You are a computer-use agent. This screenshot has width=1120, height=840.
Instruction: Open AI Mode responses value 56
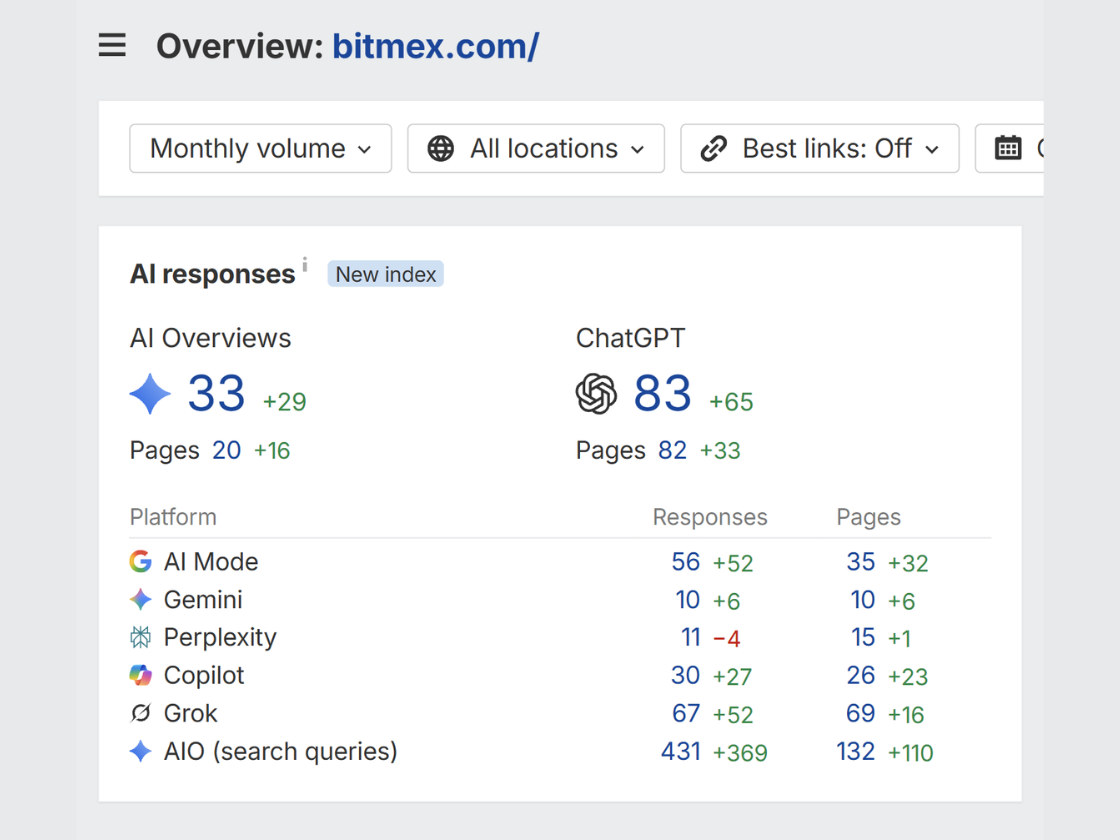coord(686,561)
